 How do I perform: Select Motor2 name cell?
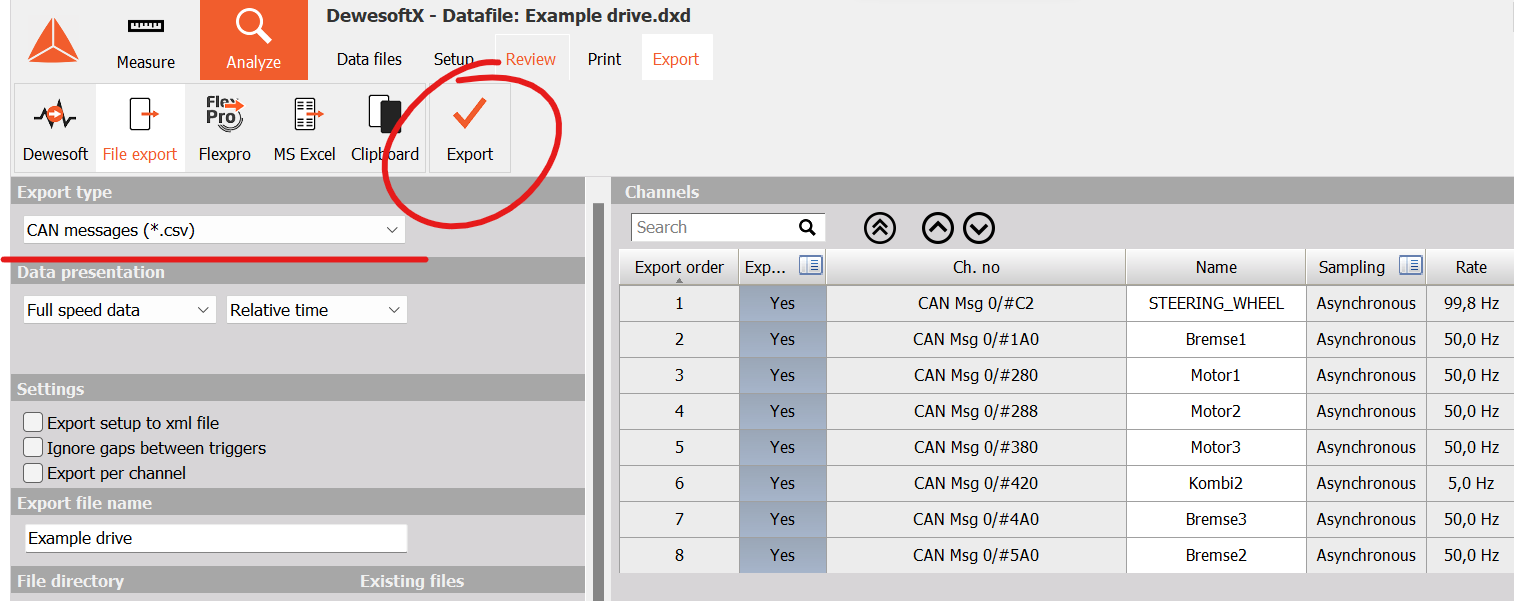coord(1216,411)
